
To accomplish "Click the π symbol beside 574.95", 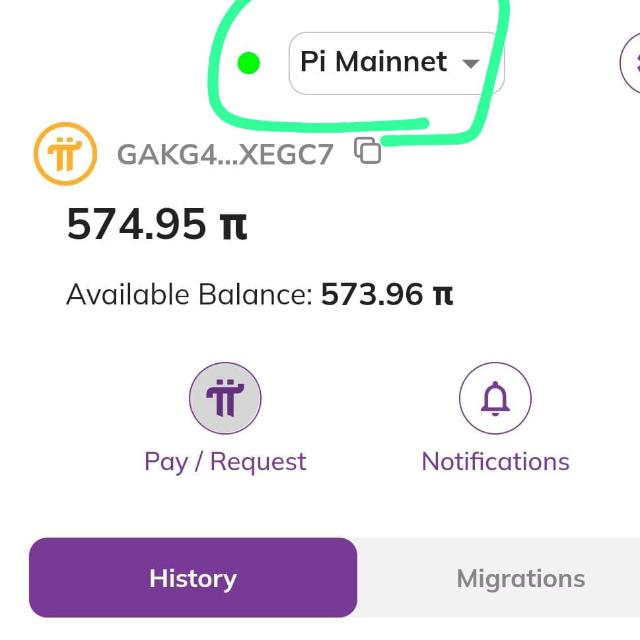I will coord(233,224).
